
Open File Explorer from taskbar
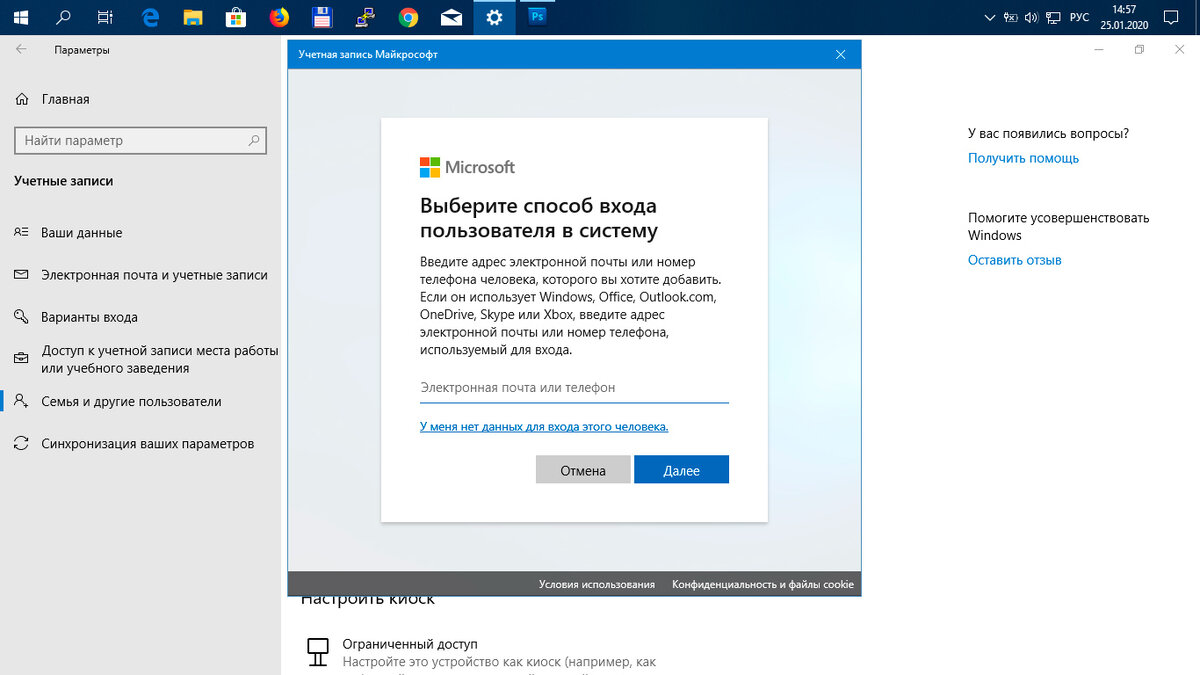coord(194,17)
